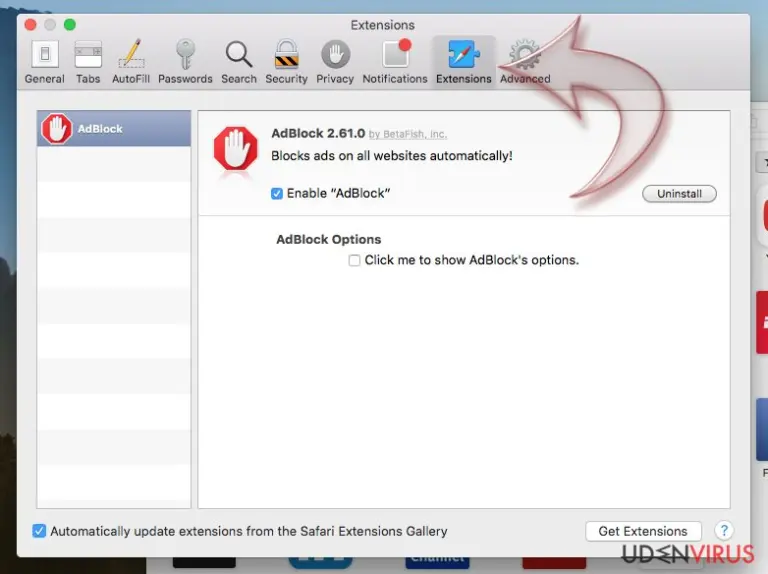Click the AdBlock 2.61.0 title text
The height and width of the screenshot is (574, 768).
coord(318,133)
